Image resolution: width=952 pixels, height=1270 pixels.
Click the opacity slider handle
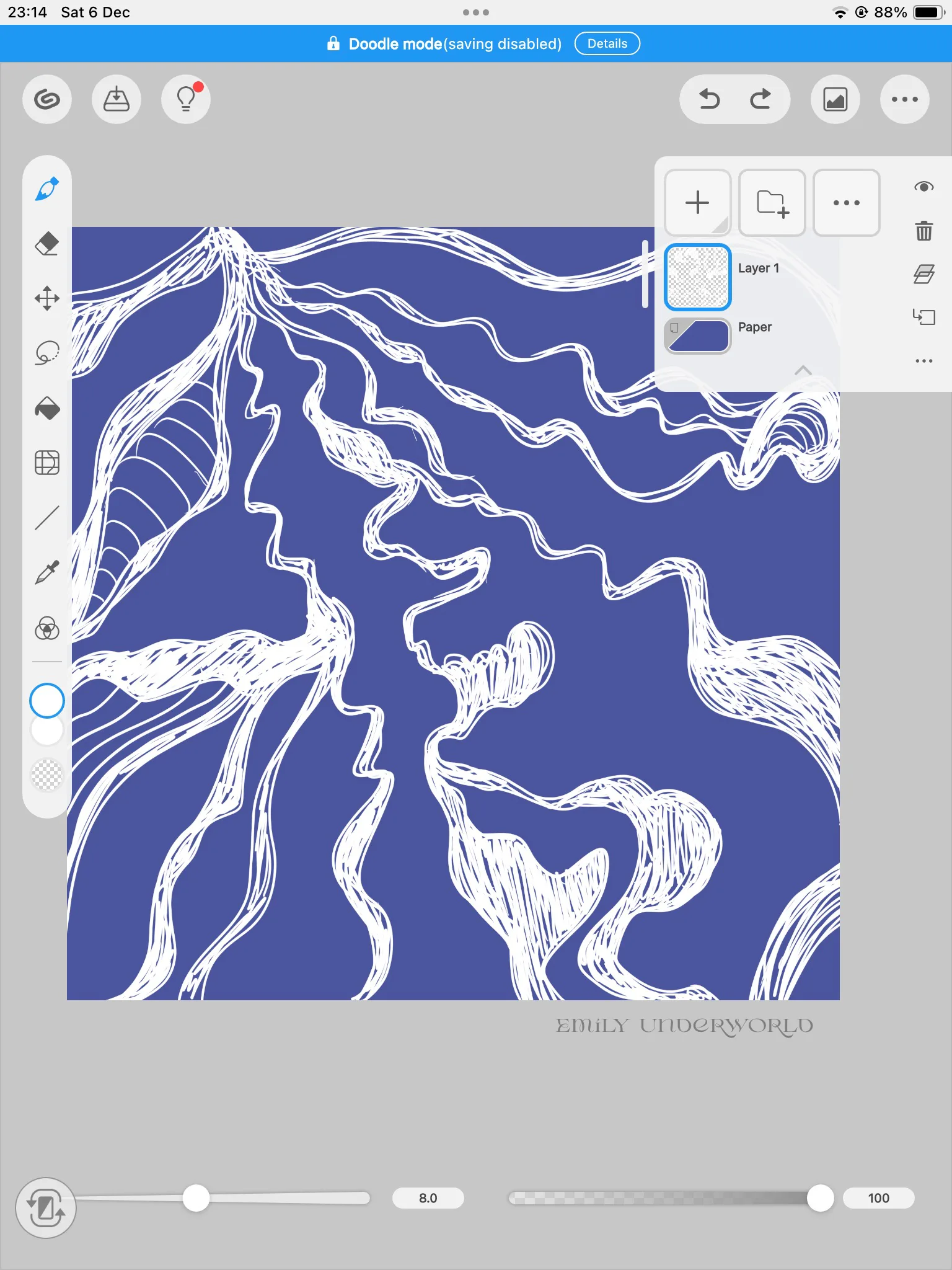(x=821, y=1198)
